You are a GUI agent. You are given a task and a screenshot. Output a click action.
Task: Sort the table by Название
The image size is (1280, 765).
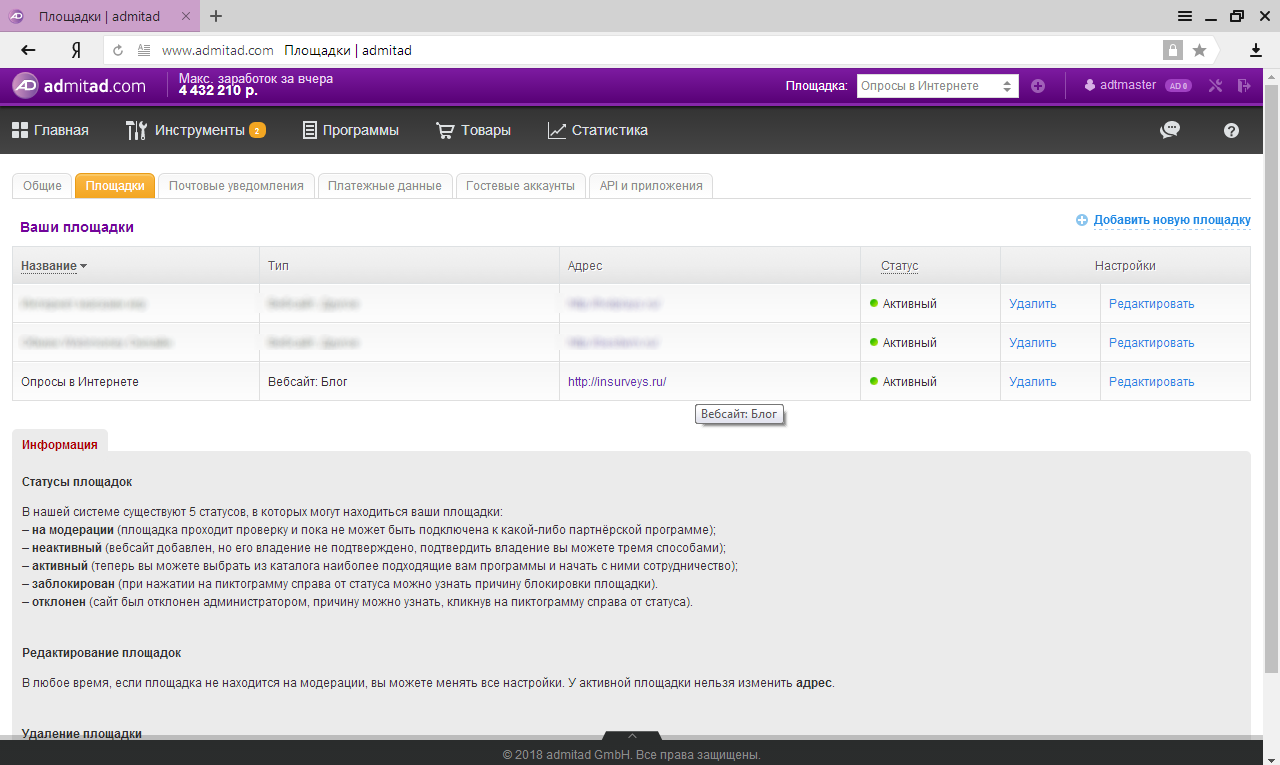[54, 266]
